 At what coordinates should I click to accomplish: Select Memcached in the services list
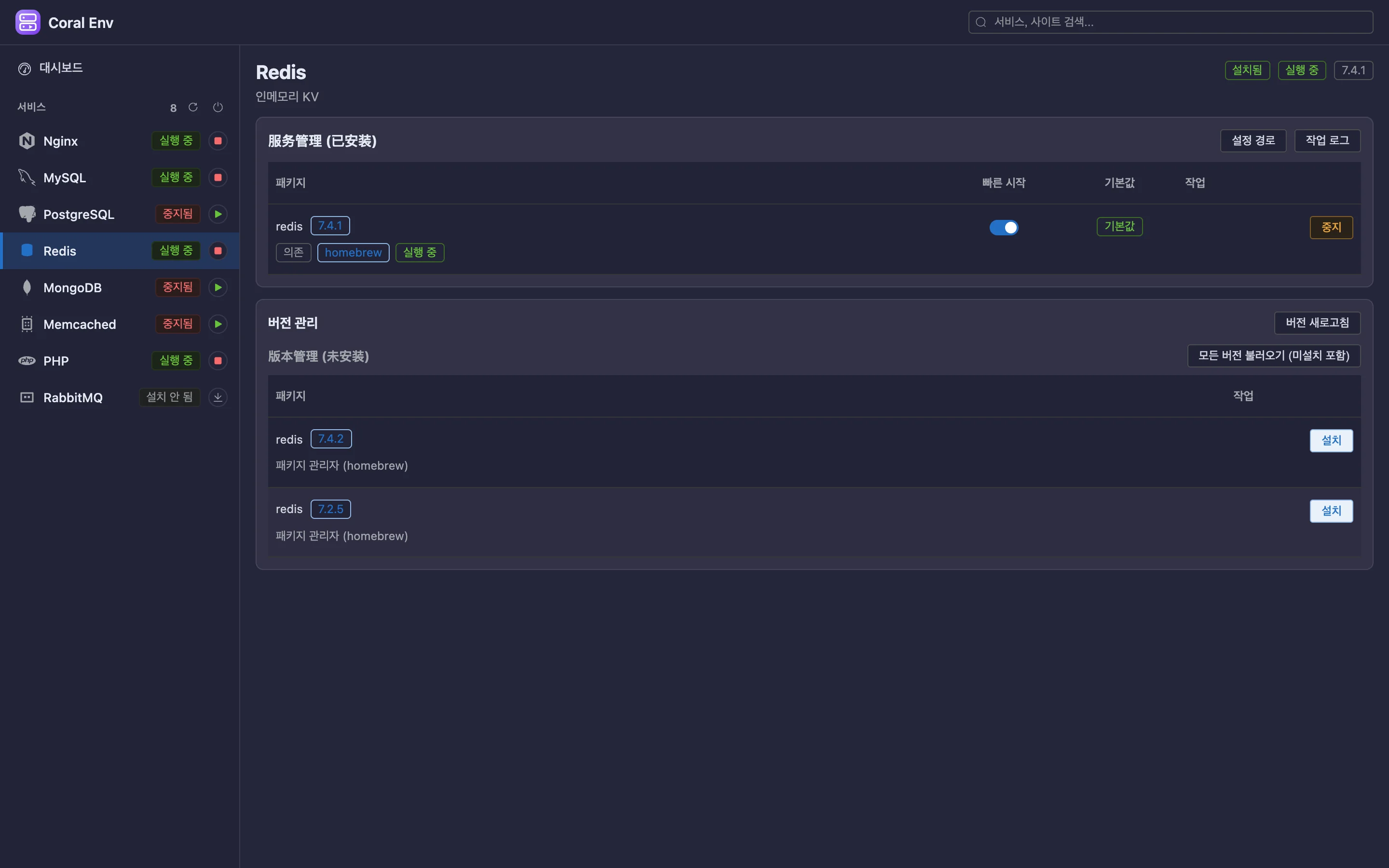coord(120,325)
